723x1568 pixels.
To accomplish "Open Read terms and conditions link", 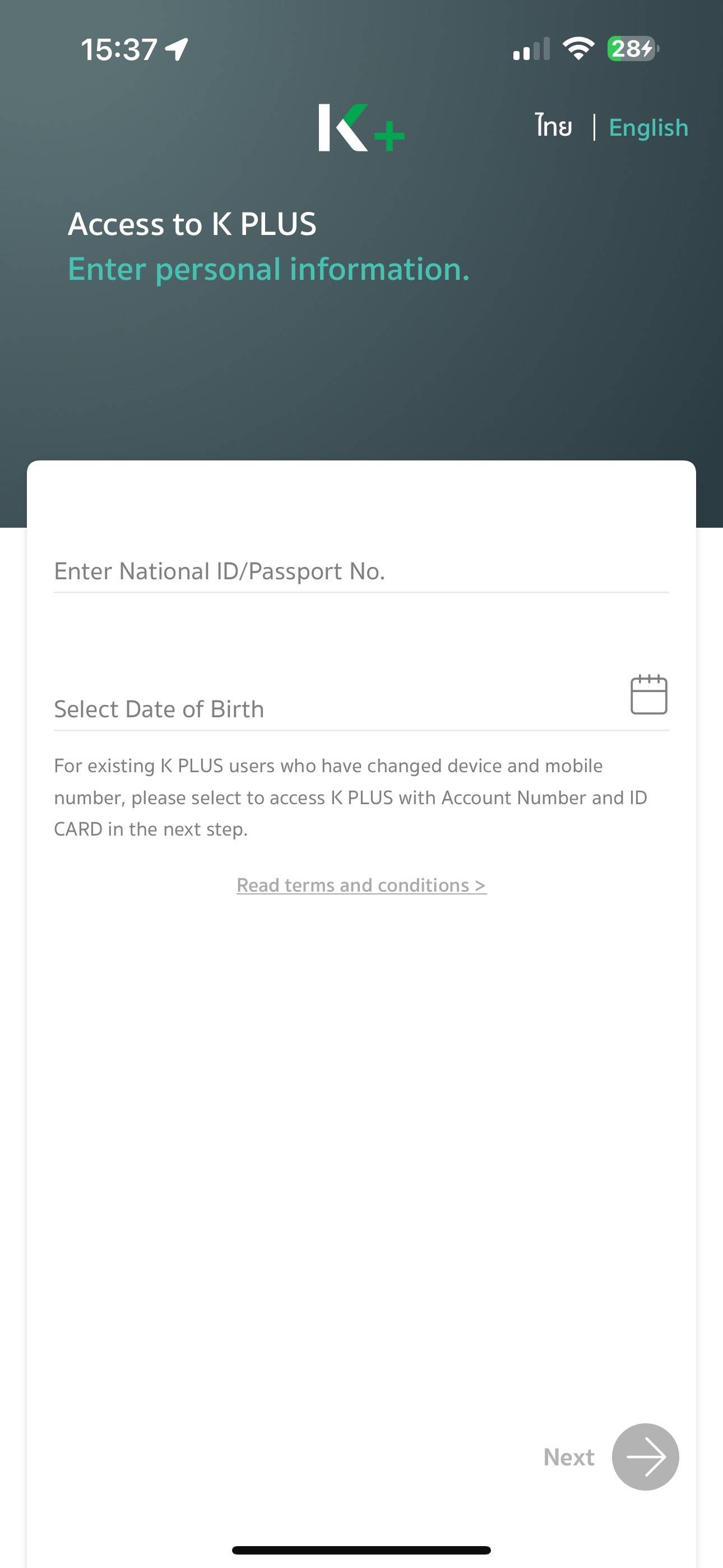I will point(361,885).
